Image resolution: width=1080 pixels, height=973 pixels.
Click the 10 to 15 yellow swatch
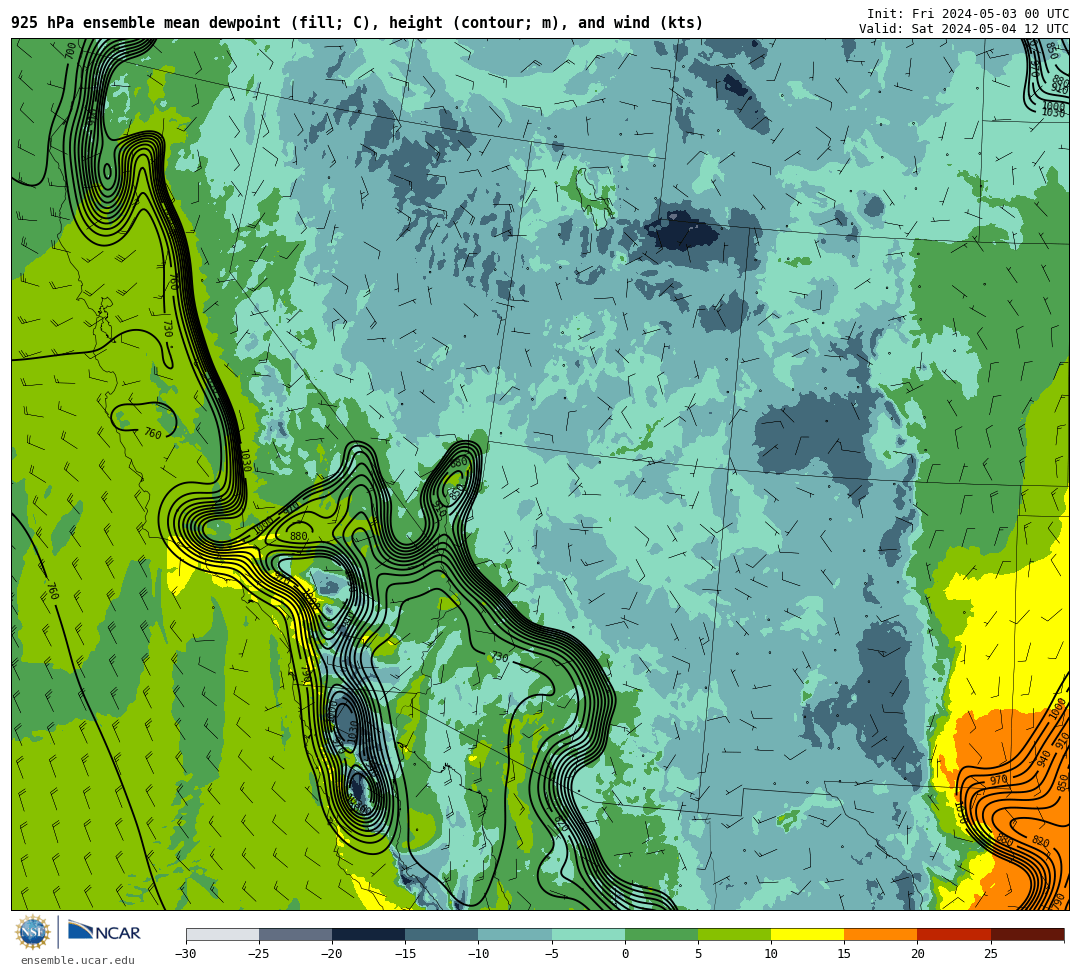coord(807,934)
